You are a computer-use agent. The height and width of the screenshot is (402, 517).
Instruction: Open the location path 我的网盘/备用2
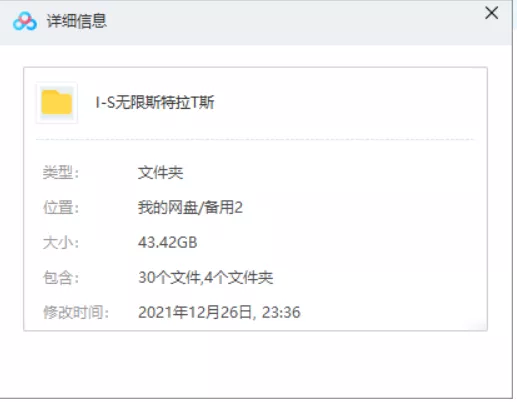pos(190,208)
